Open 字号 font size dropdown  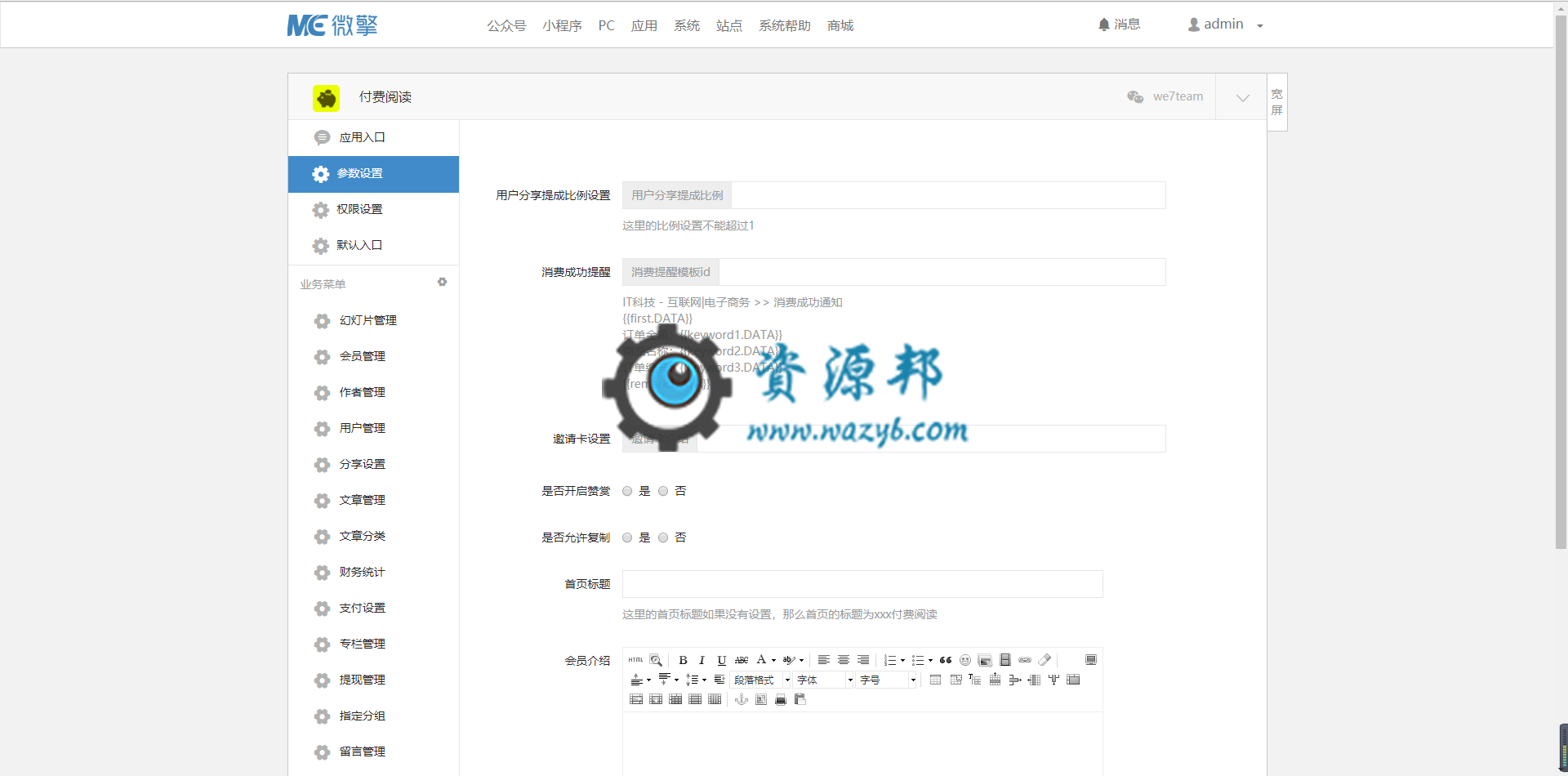coord(887,680)
